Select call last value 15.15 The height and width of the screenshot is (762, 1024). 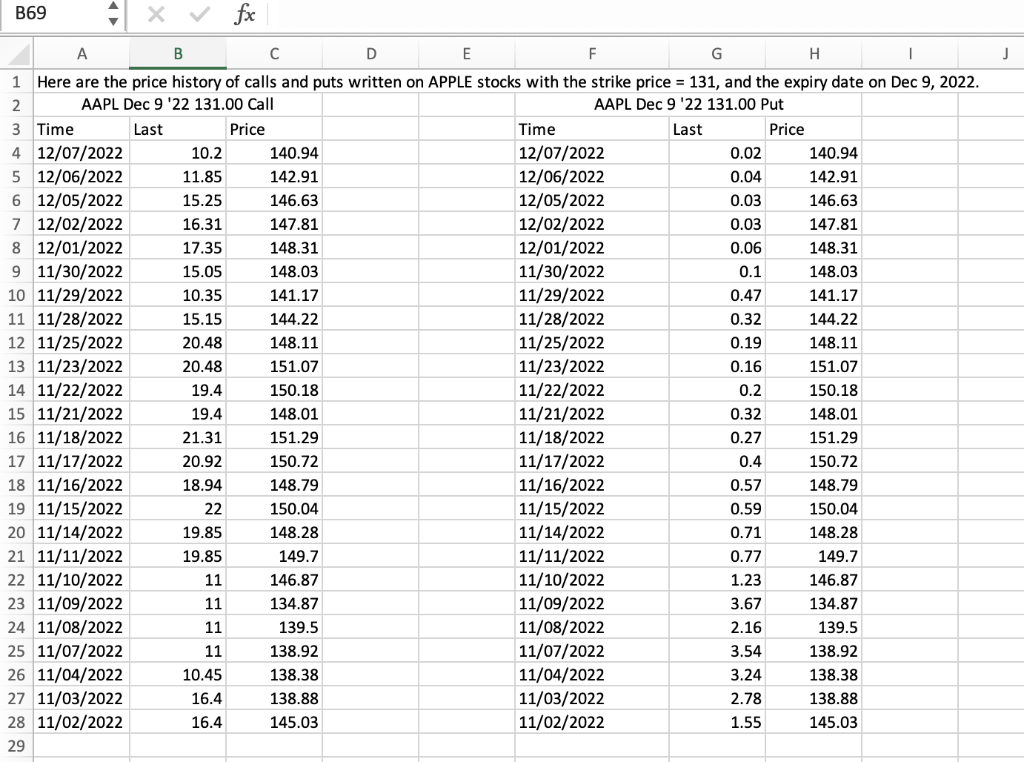point(178,319)
